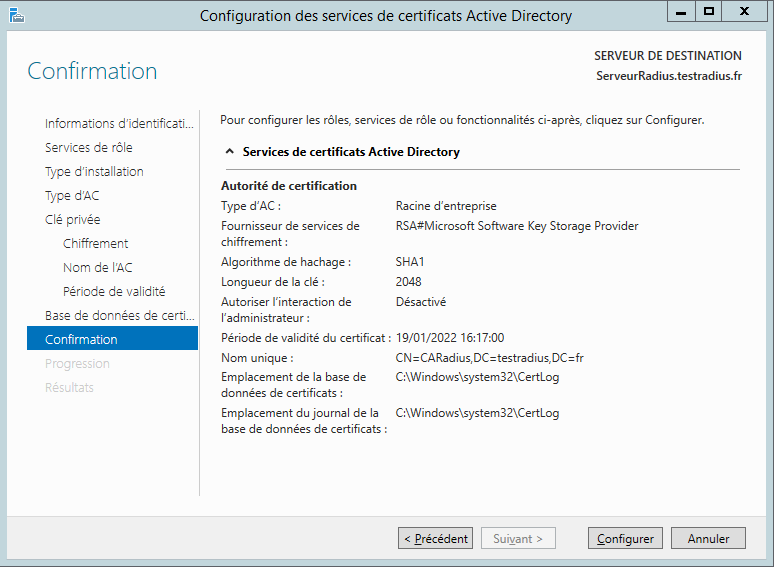Screen dimensions: 774x567
Task: Click the ServeurRadius.testradius.fr destination server text
Action: (x=668, y=76)
